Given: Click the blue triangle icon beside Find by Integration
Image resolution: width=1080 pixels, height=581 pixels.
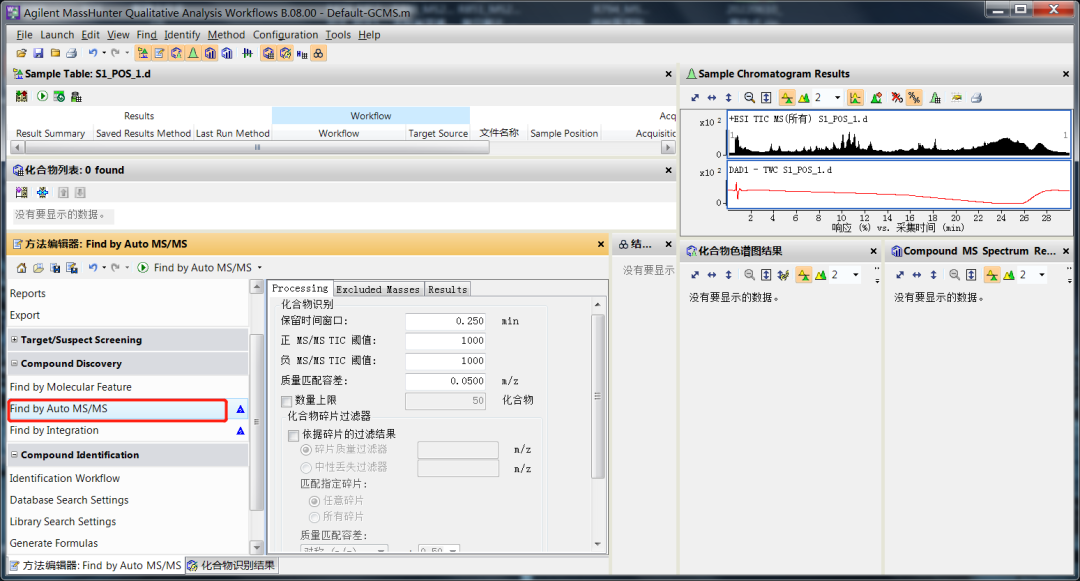Looking at the screenshot, I should pos(240,431).
